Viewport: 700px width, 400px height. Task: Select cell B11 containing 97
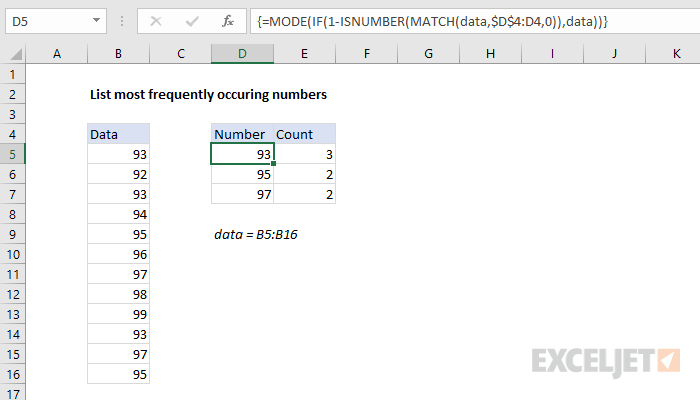[118, 274]
